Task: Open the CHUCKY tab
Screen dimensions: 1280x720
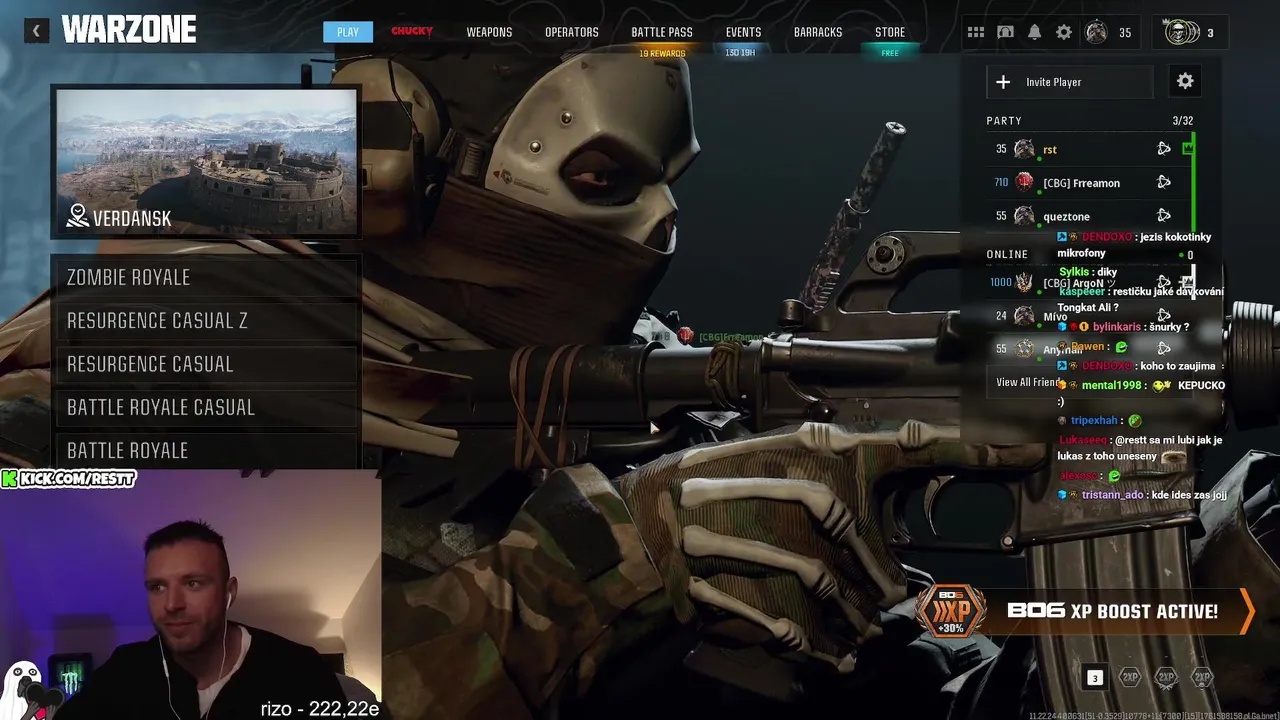Action: click(412, 31)
